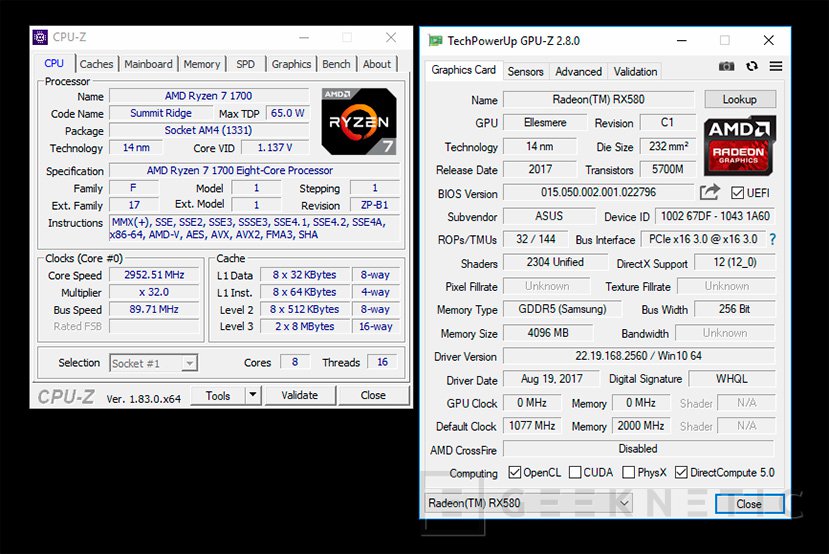Open the GPU-Z hamburger menu
This screenshot has height=554, width=829.
[776, 67]
